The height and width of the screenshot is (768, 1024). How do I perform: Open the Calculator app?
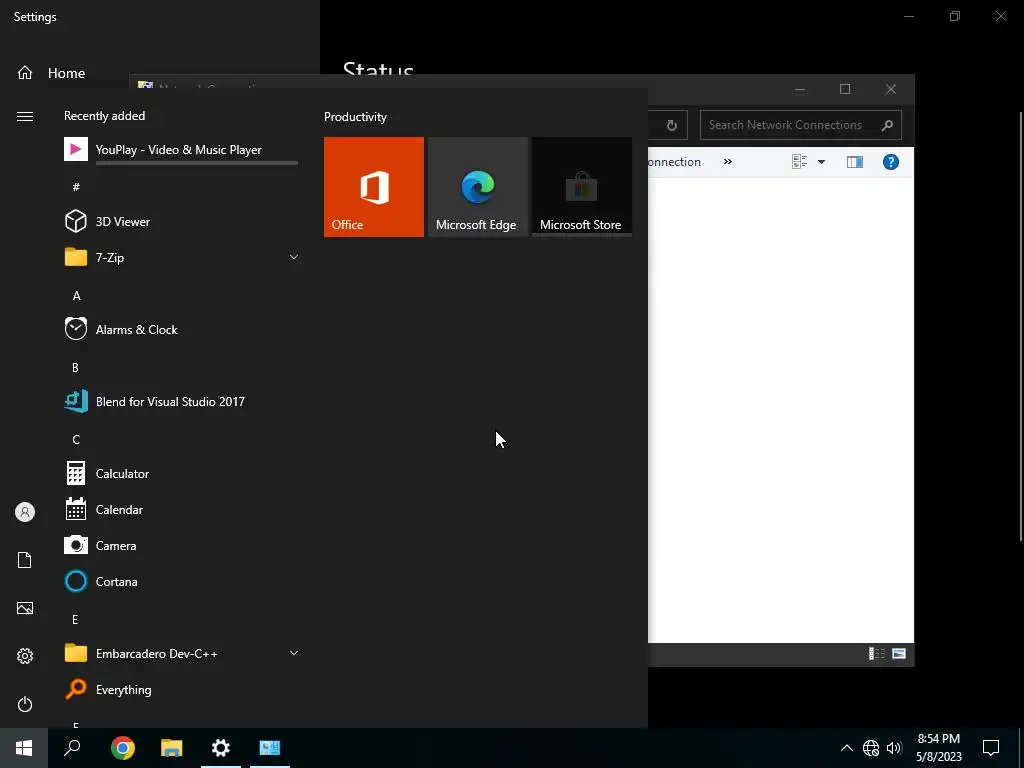click(x=181, y=473)
